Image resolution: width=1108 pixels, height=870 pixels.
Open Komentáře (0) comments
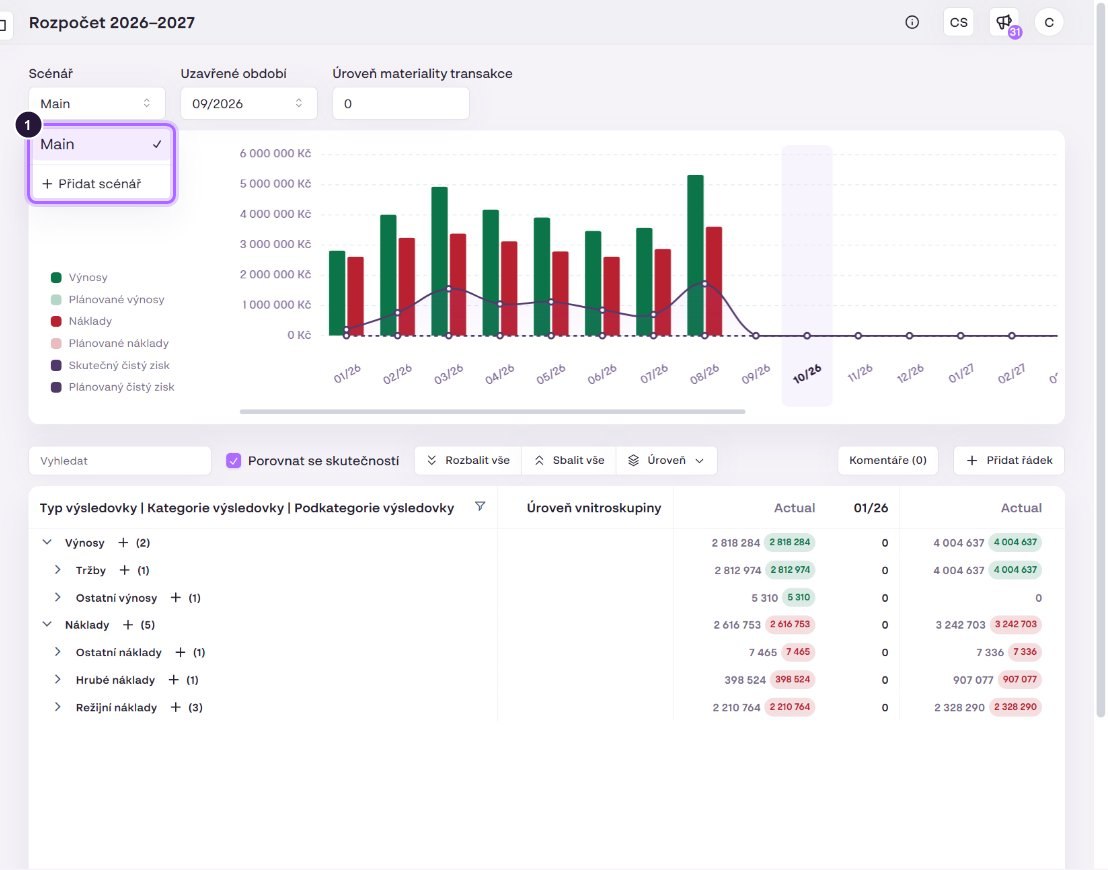888,461
